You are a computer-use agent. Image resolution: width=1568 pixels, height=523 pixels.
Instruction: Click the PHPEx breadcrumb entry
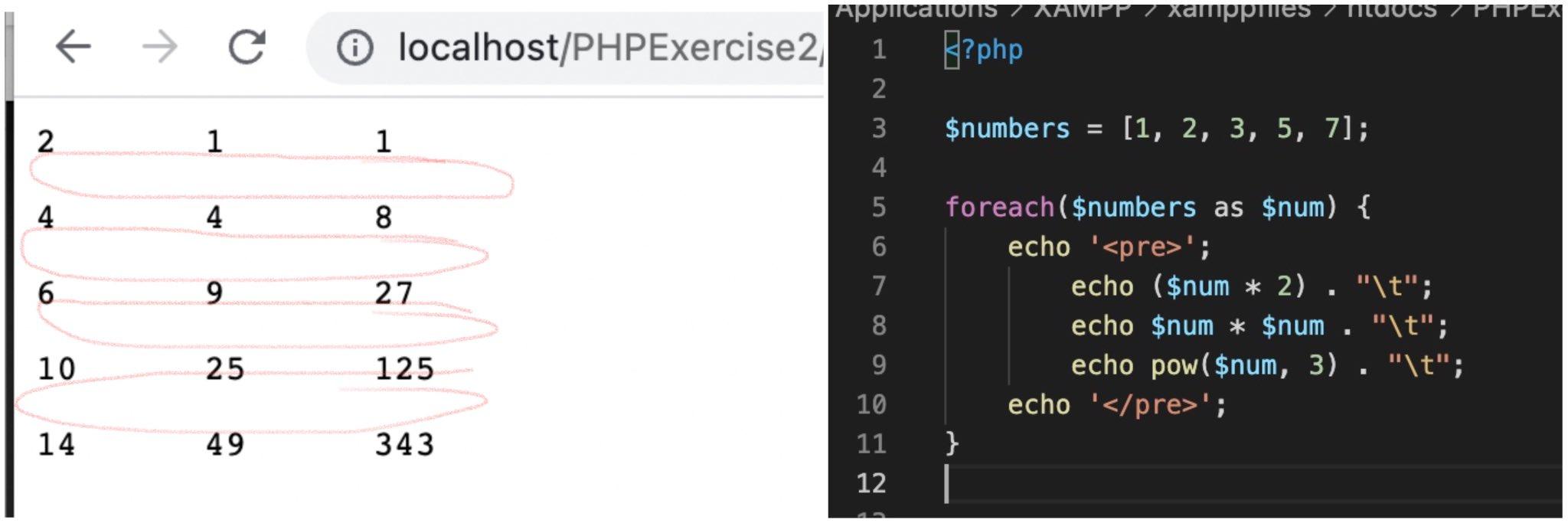point(1520,10)
